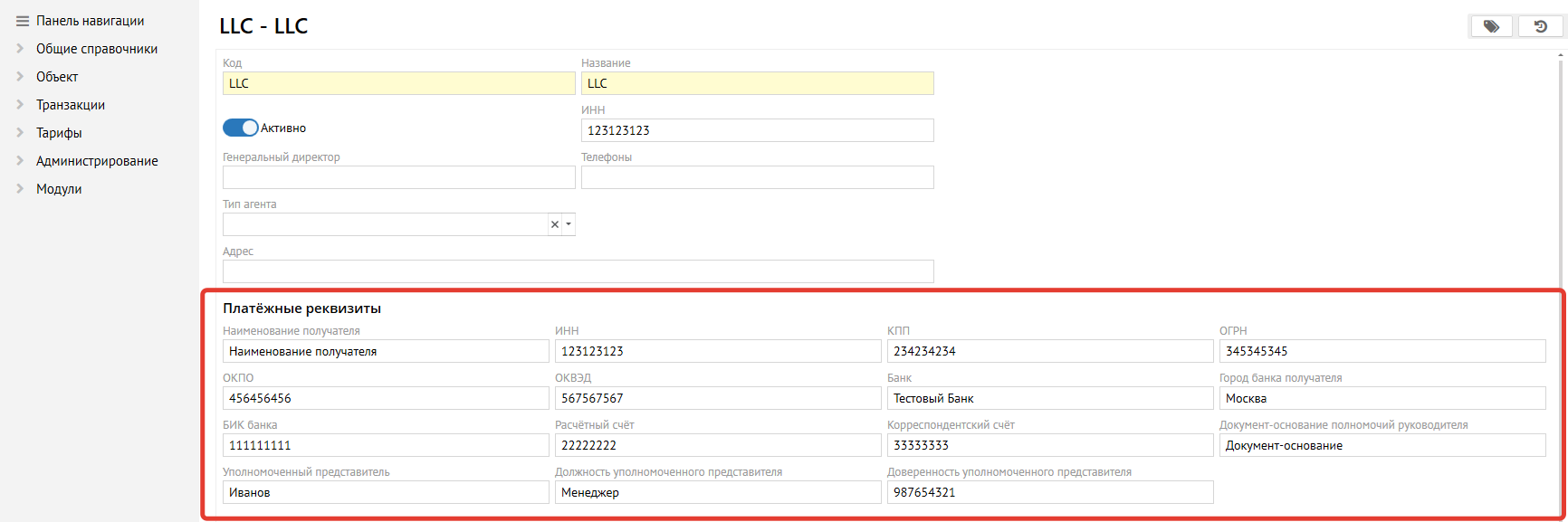This screenshot has width=1568, height=522.
Task: Expand the Общие справочники chevron
Action: (x=20, y=49)
